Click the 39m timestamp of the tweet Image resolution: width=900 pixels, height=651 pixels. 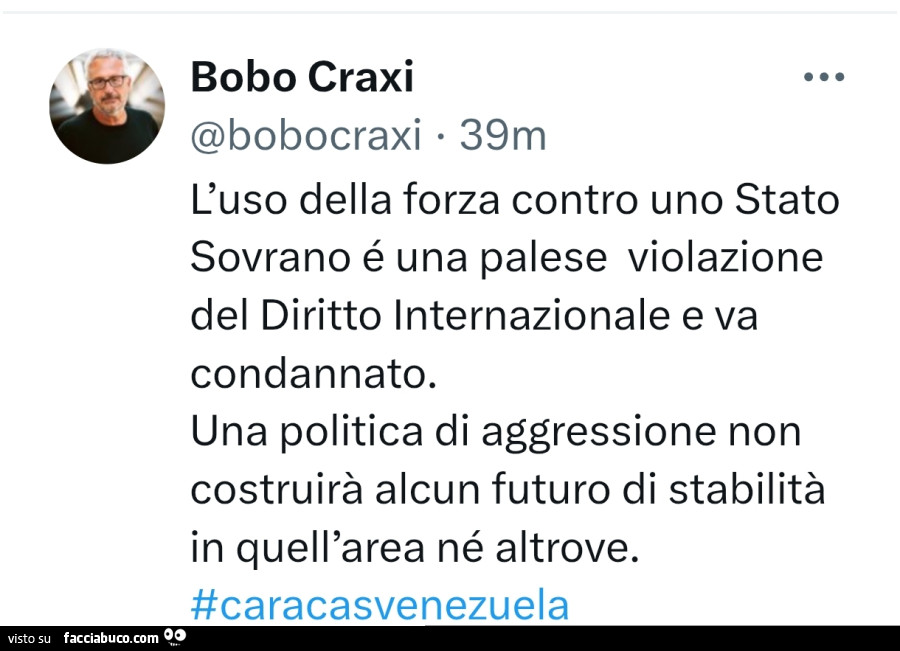click(503, 135)
